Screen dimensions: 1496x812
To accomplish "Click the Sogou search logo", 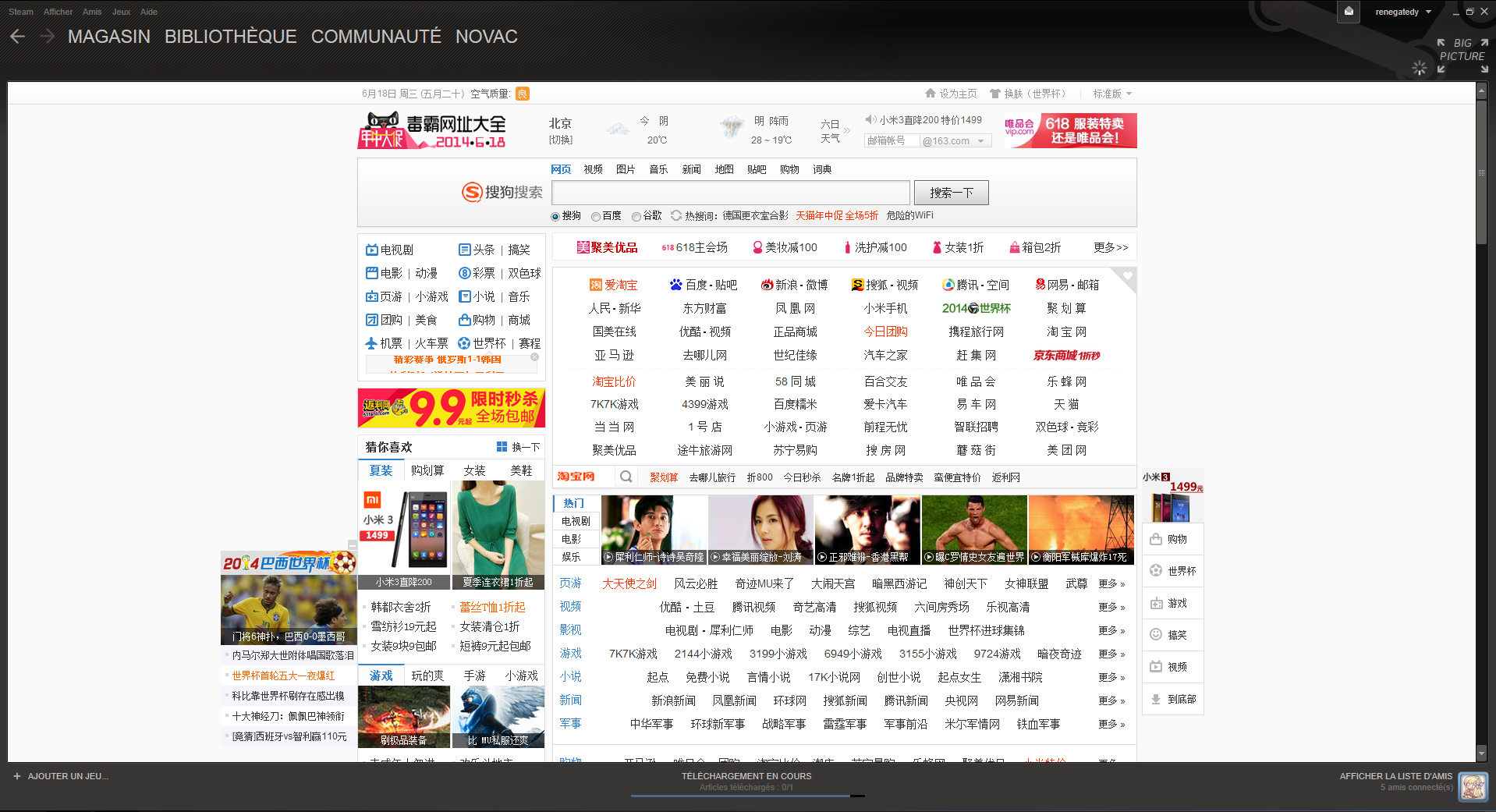I will pyautogui.click(x=502, y=192).
